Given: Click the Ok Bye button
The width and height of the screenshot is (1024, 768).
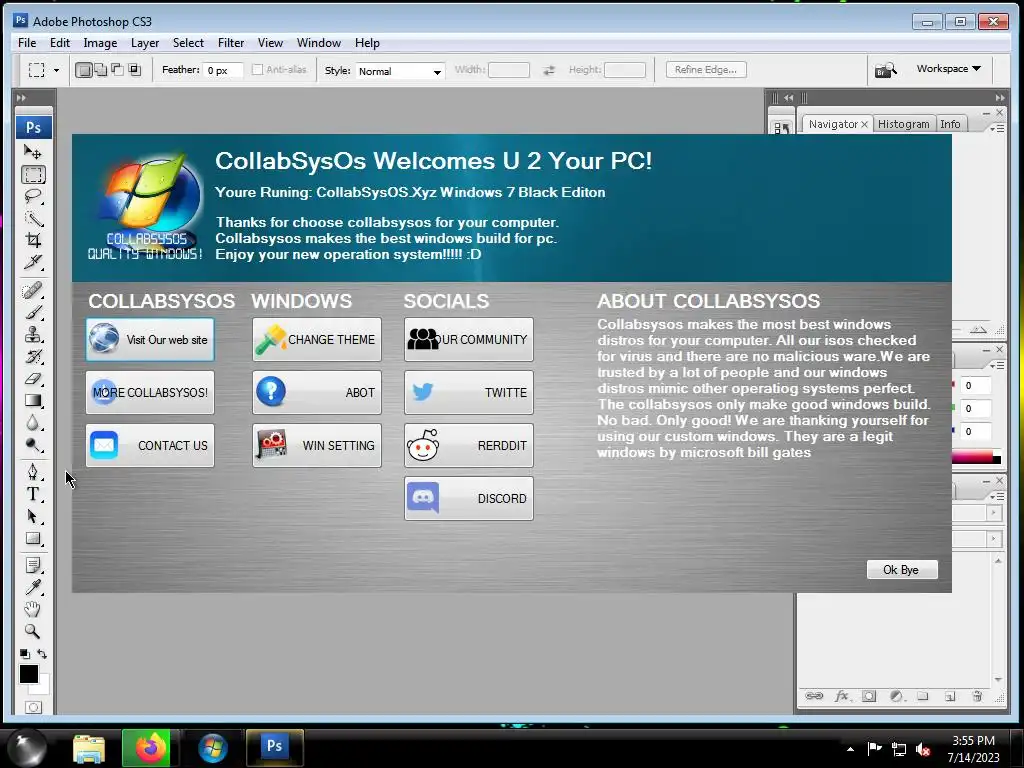Looking at the screenshot, I should click(901, 569).
